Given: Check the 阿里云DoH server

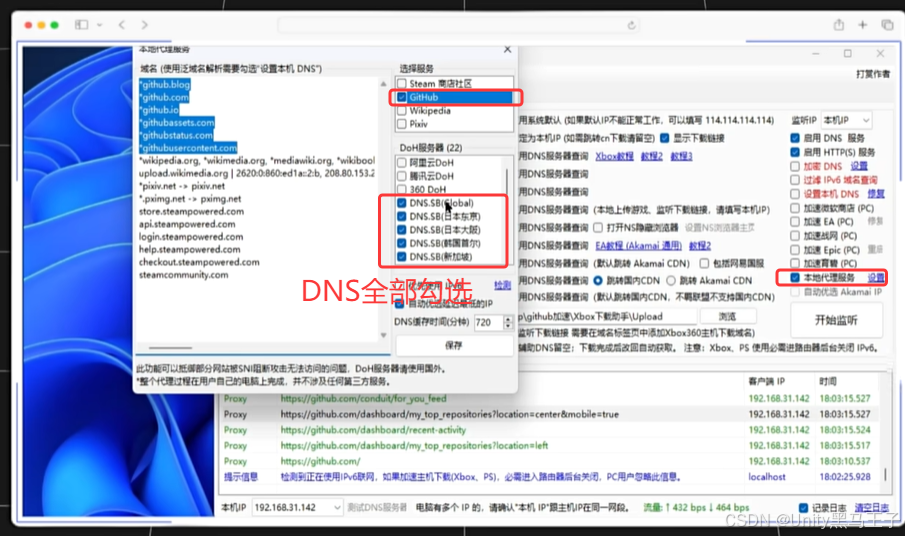Looking at the screenshot, I should click(402, 163).
